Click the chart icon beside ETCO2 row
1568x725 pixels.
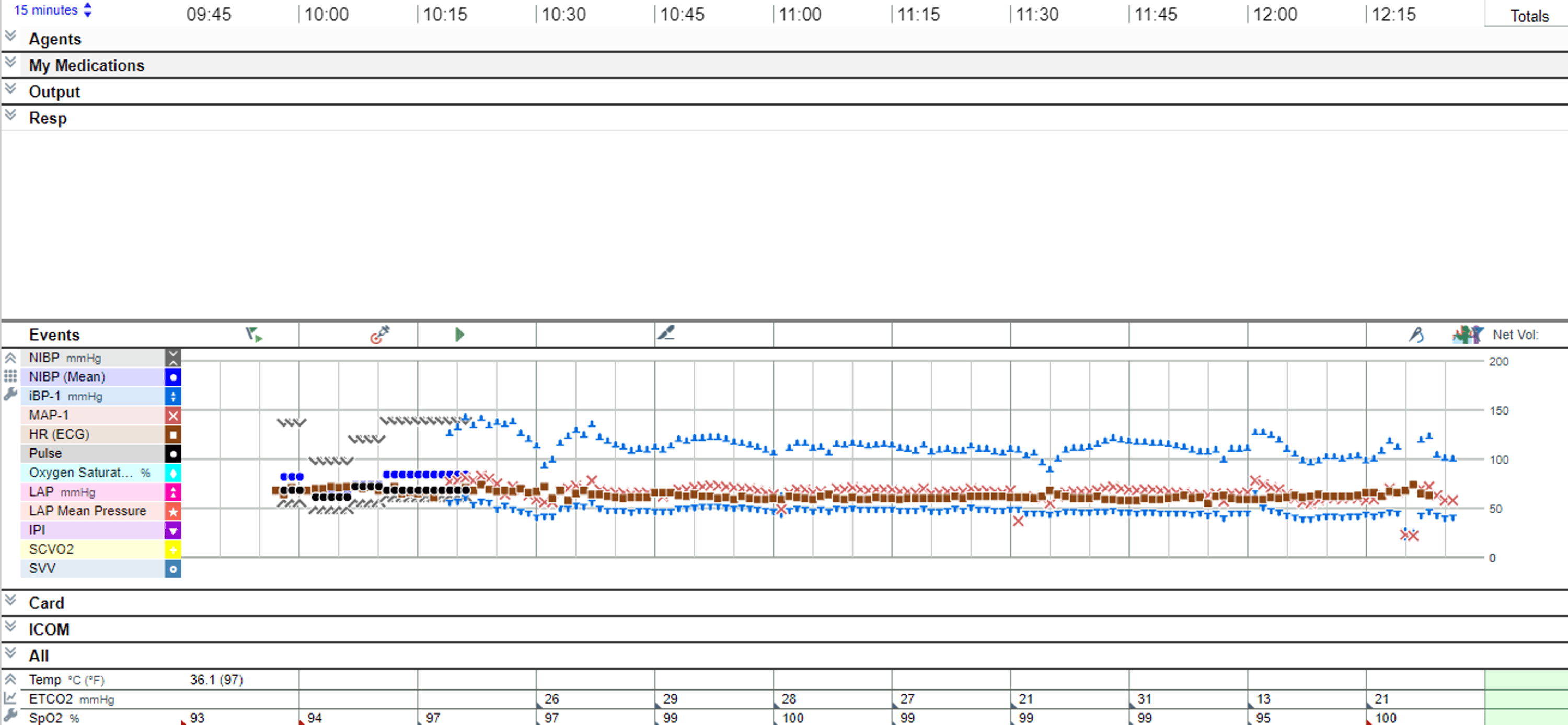[x=10, y=698]
